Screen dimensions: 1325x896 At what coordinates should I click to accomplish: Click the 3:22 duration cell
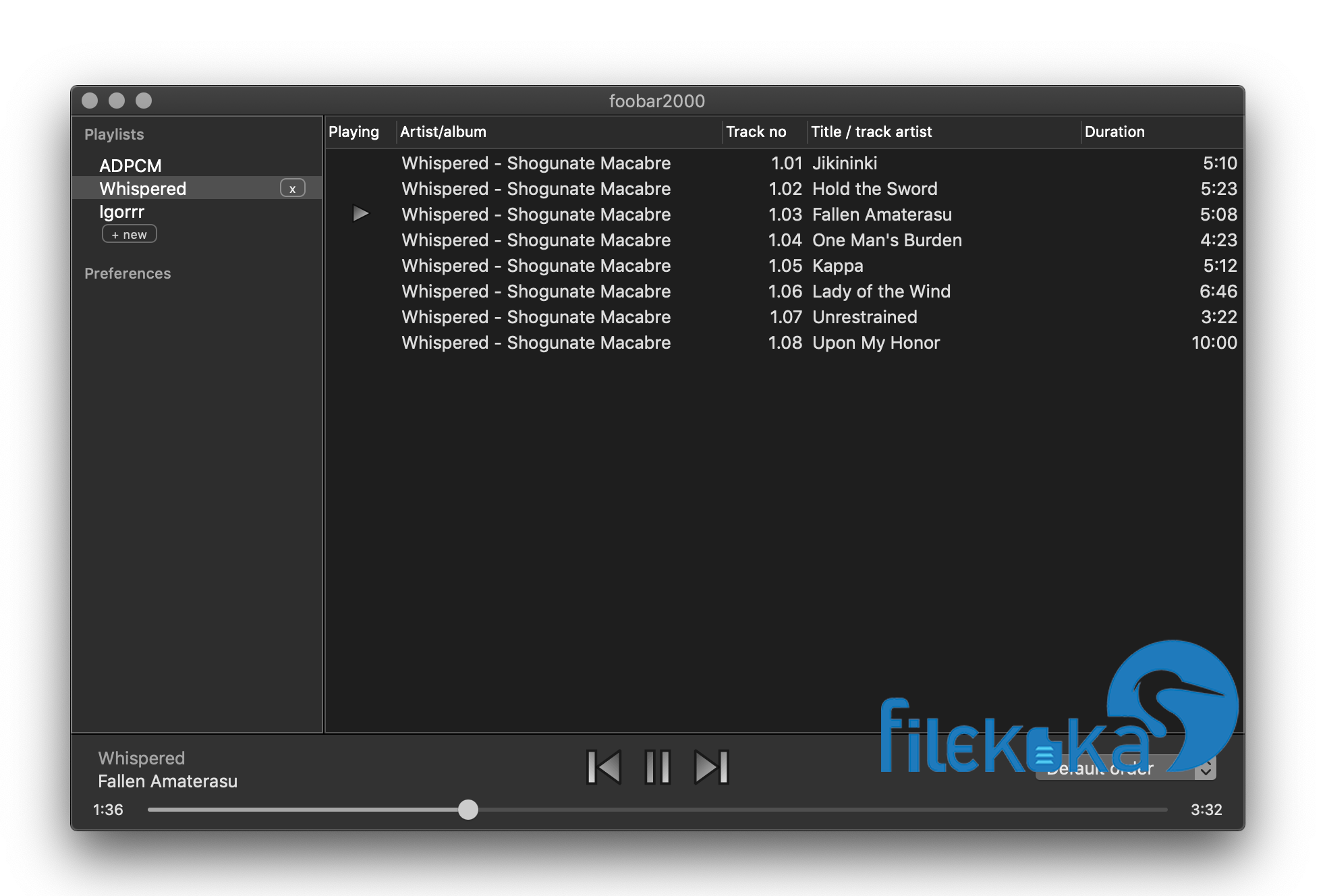(x=1219, y=317)
